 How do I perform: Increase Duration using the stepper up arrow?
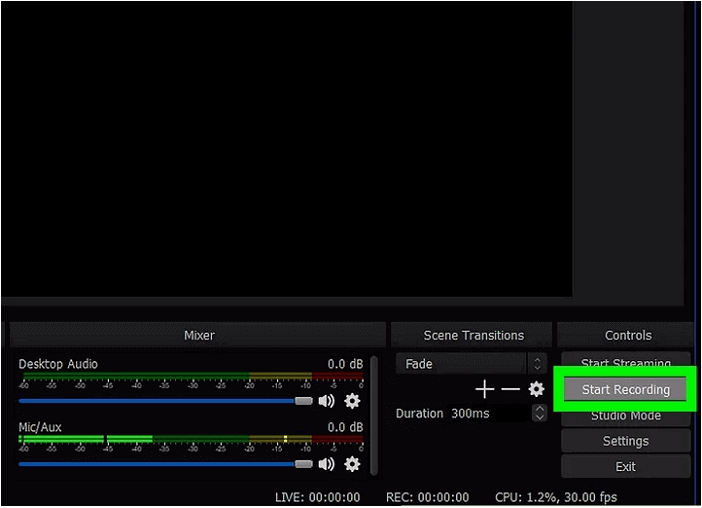[540, 408]
